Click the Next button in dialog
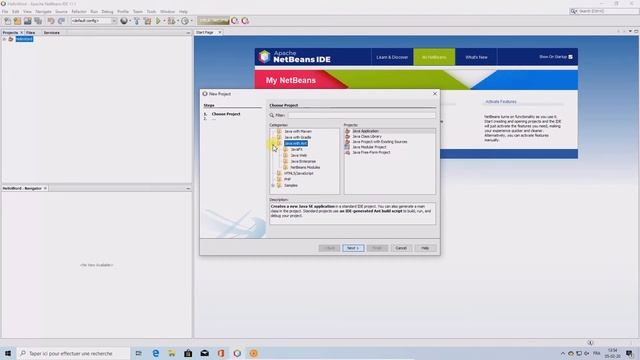This screenshot has width=640, height=360. [353, 248]
